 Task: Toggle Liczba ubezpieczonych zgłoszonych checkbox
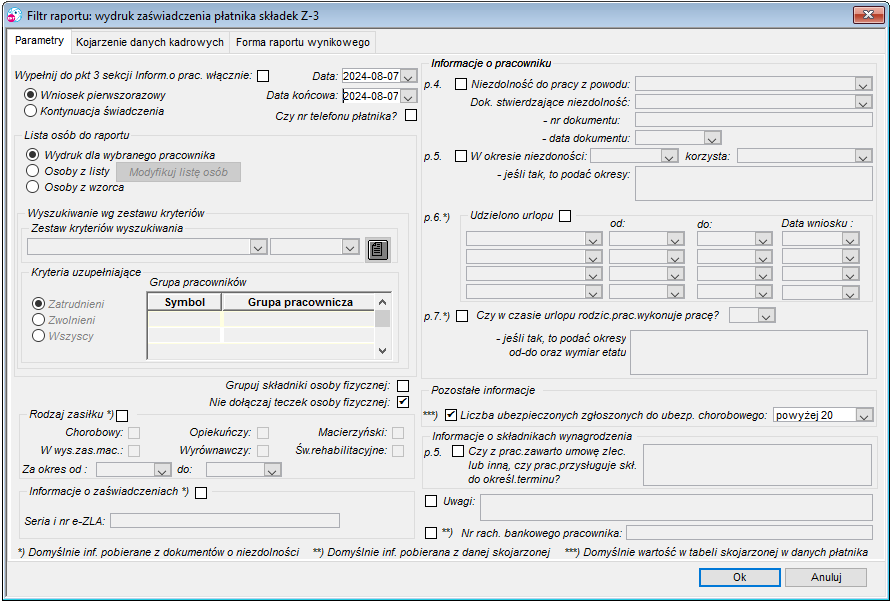coord(451,415)
